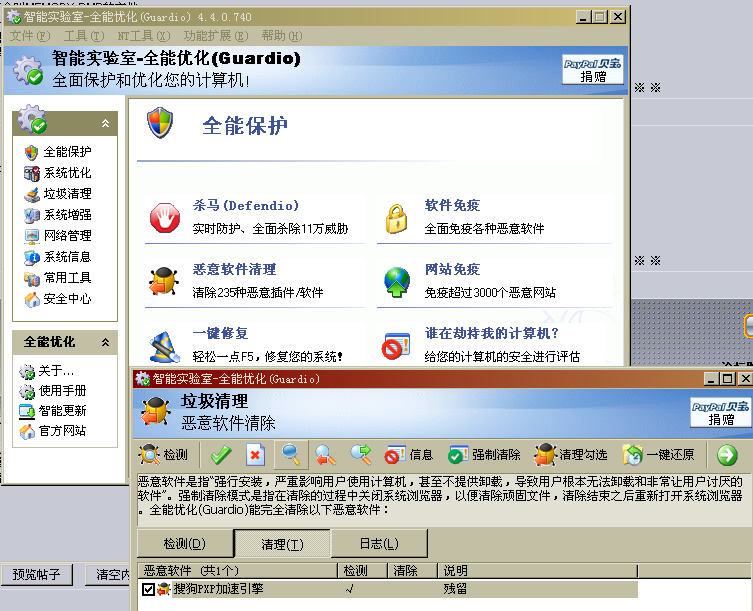Switch to 清理(T) tab
The image size is (753, 611).
[282, 544]
